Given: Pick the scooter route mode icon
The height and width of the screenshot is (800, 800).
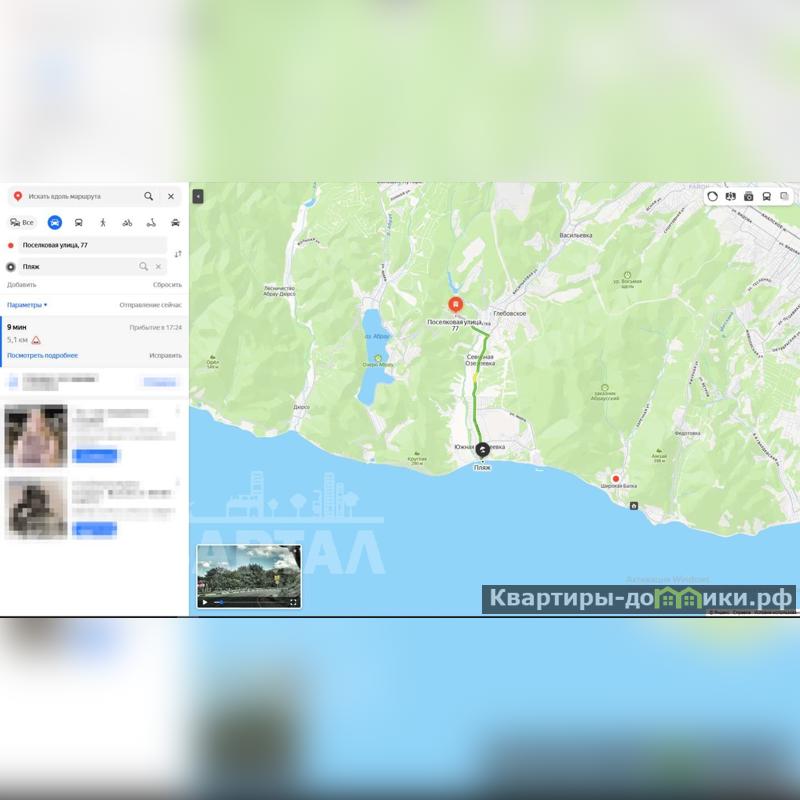Looking at the screenshot, I should point(151,222).
